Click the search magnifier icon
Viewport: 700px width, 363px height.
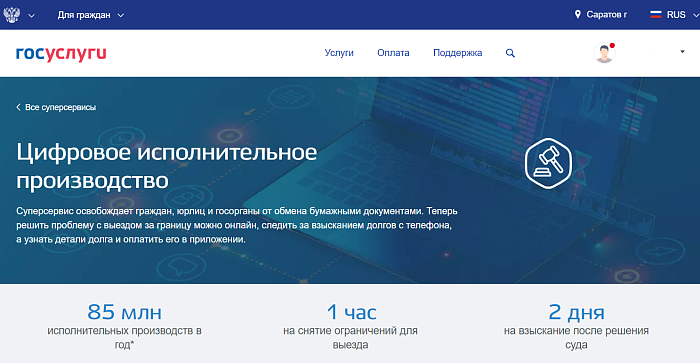510,53
